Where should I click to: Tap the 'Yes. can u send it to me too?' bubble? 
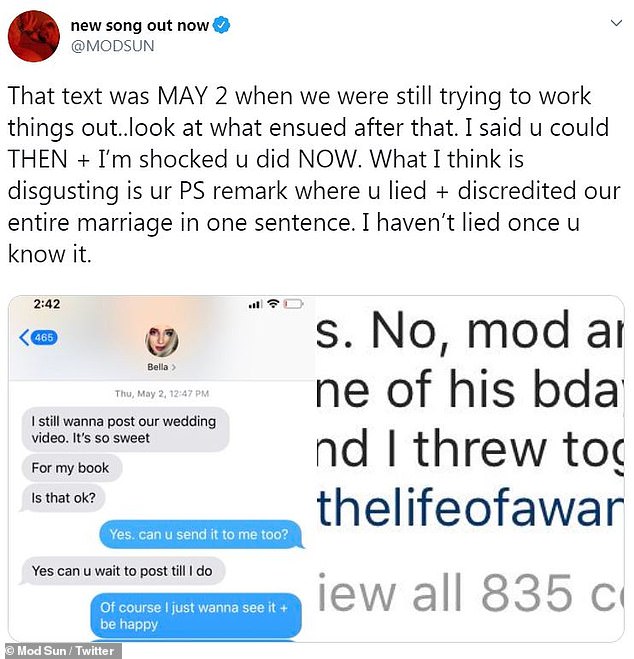[201, 535]
